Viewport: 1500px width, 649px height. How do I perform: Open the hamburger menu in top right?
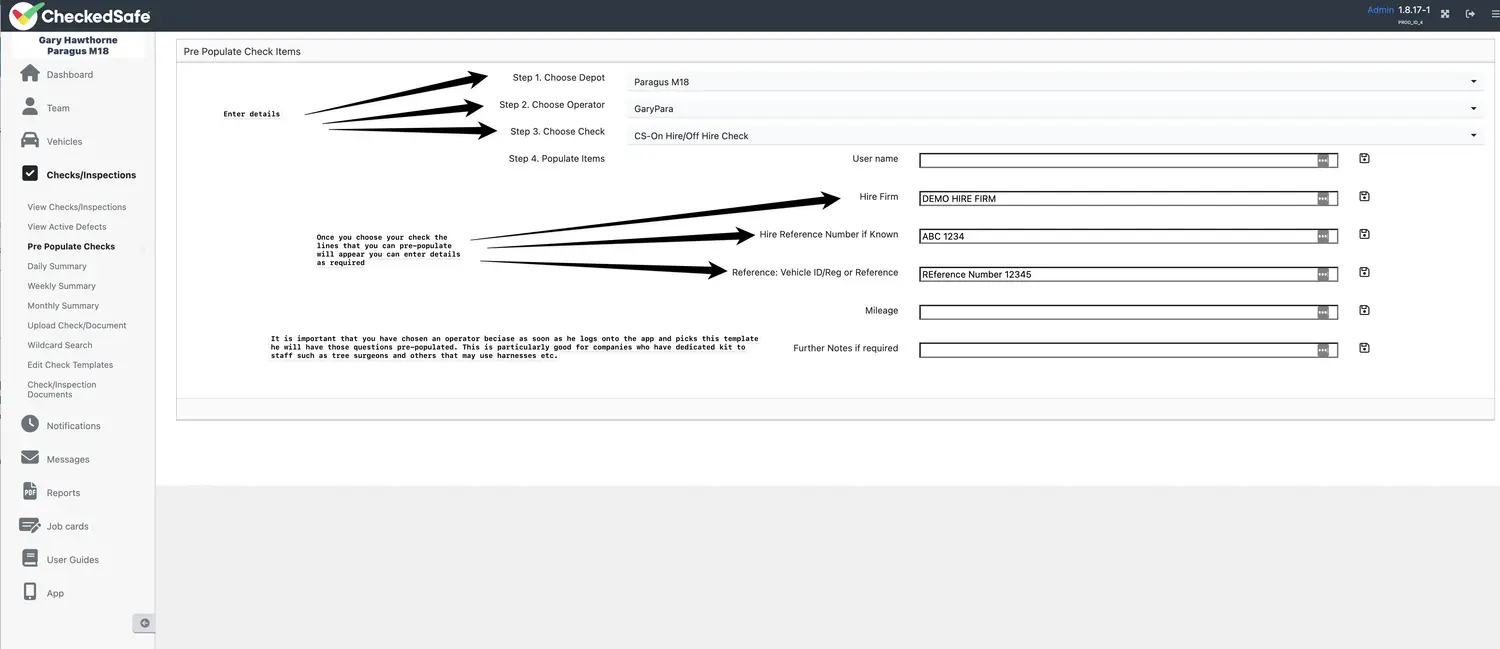(1494, 14)
